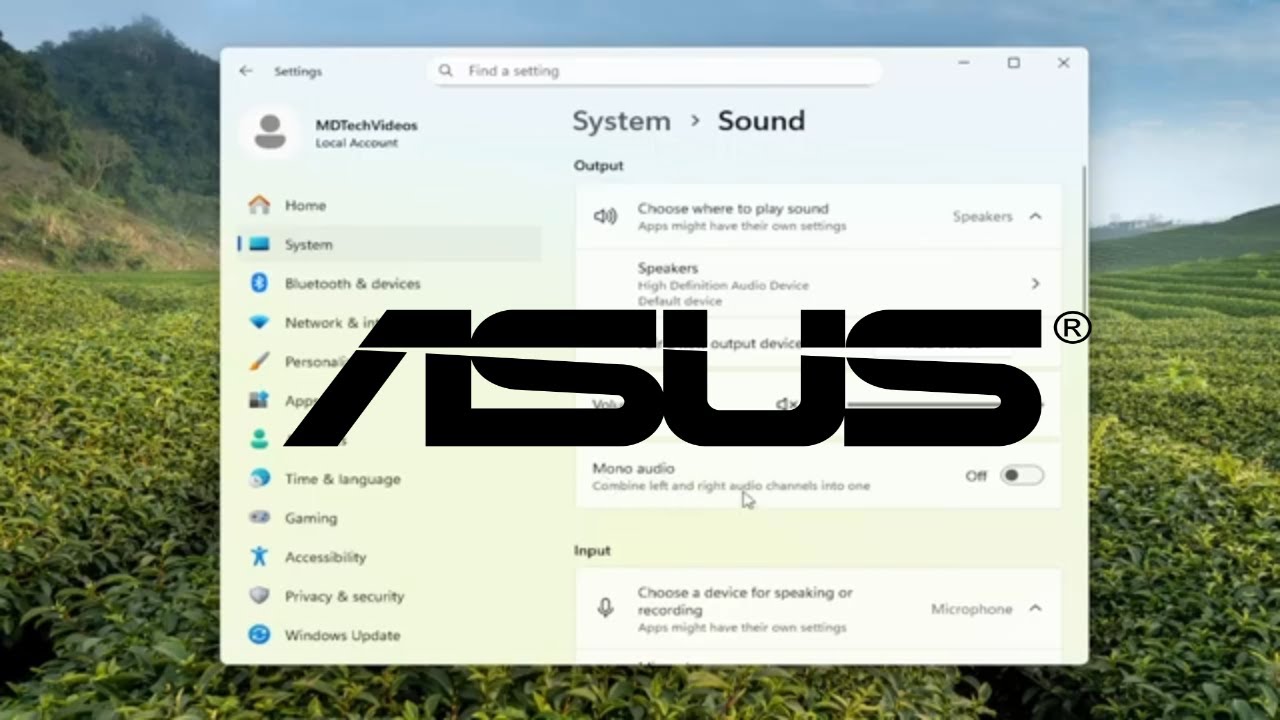Click the Time & language globe icon

[259, 478]
